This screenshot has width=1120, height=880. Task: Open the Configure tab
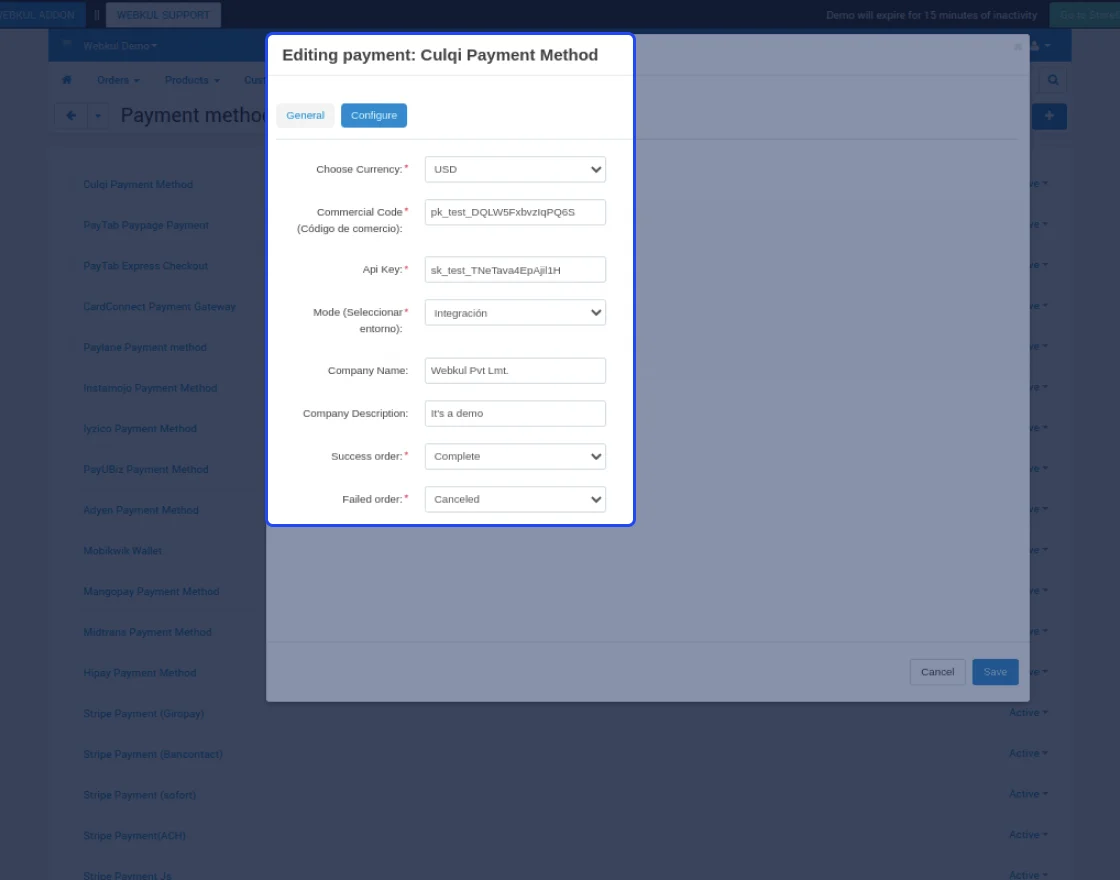coord(374,115)
